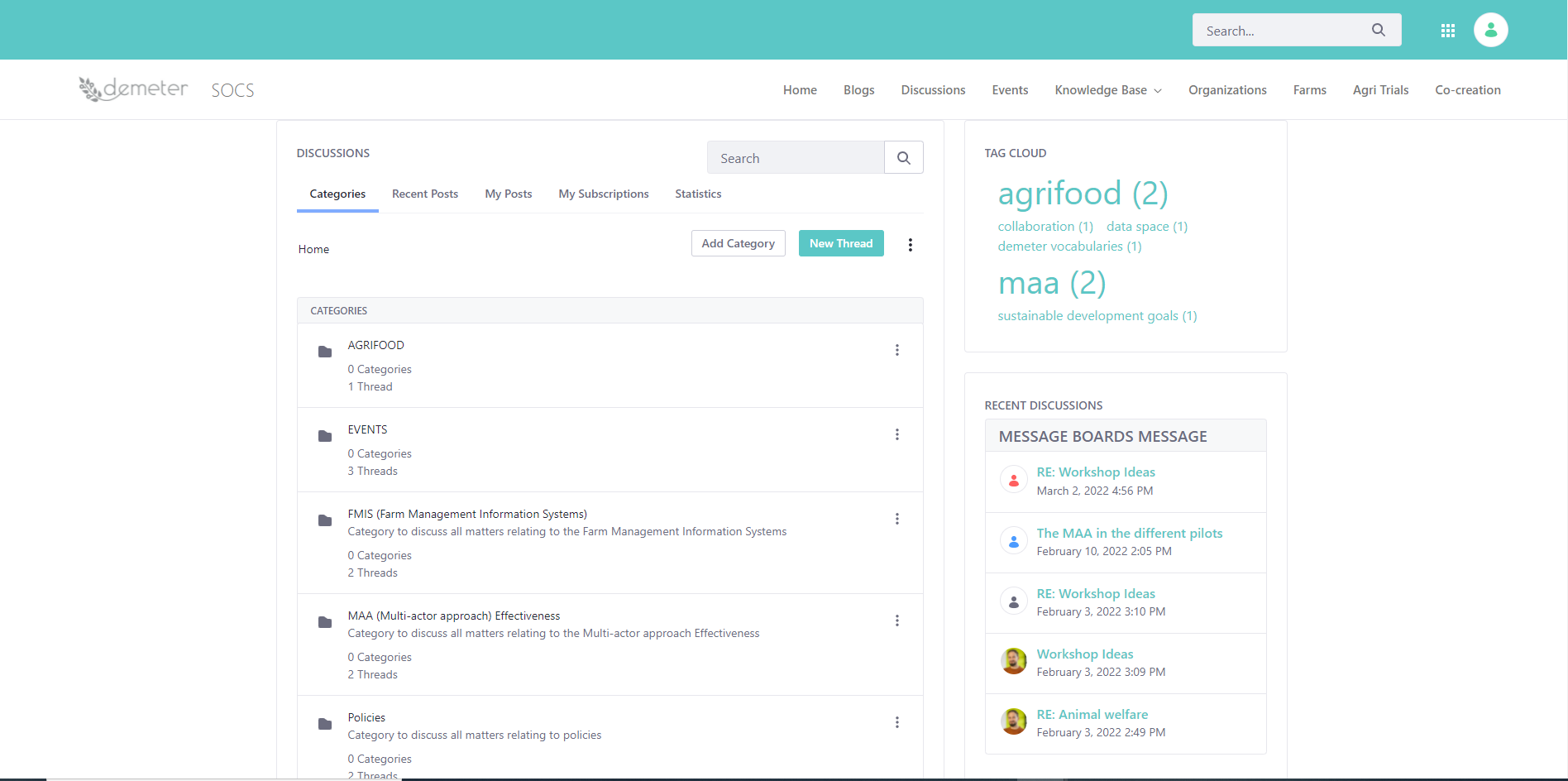1568x781 pixels.
Task: Open the Workshop Ideas discussion
Action: coord(1085,654)
